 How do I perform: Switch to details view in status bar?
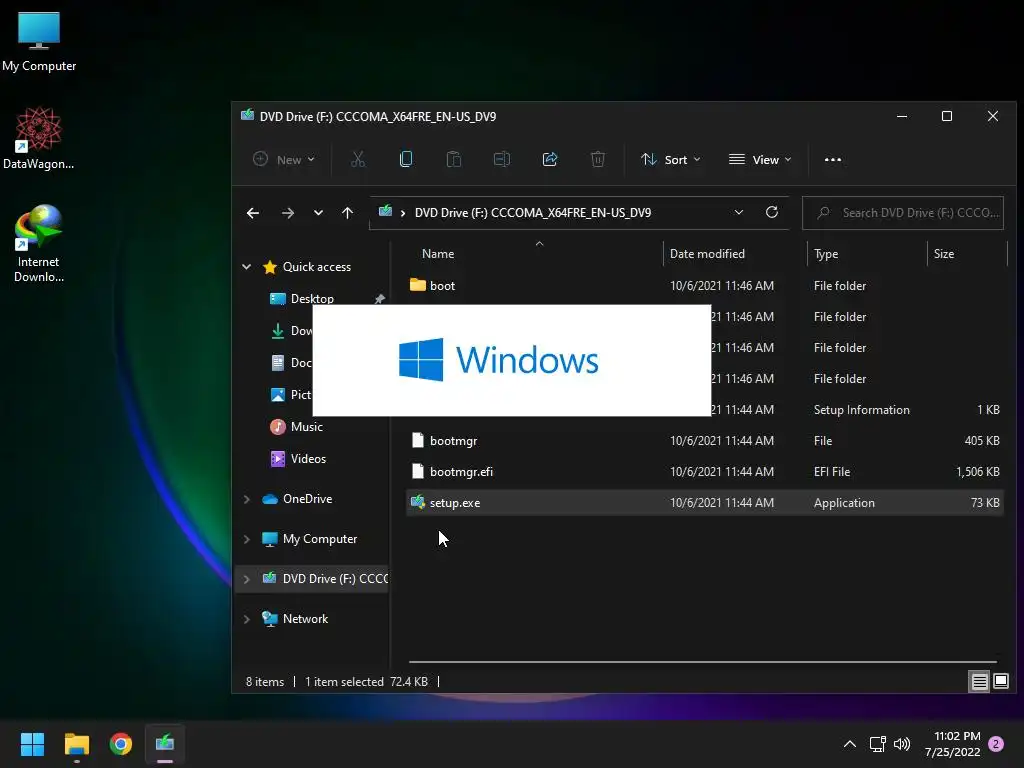[980, 682]
